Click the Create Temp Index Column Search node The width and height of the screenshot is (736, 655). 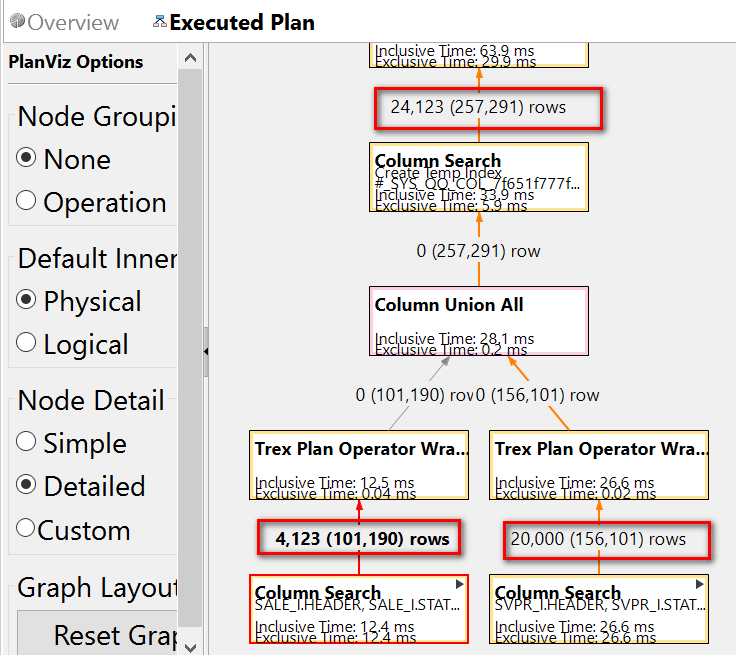pyautogui.click(x=479, y=177)
